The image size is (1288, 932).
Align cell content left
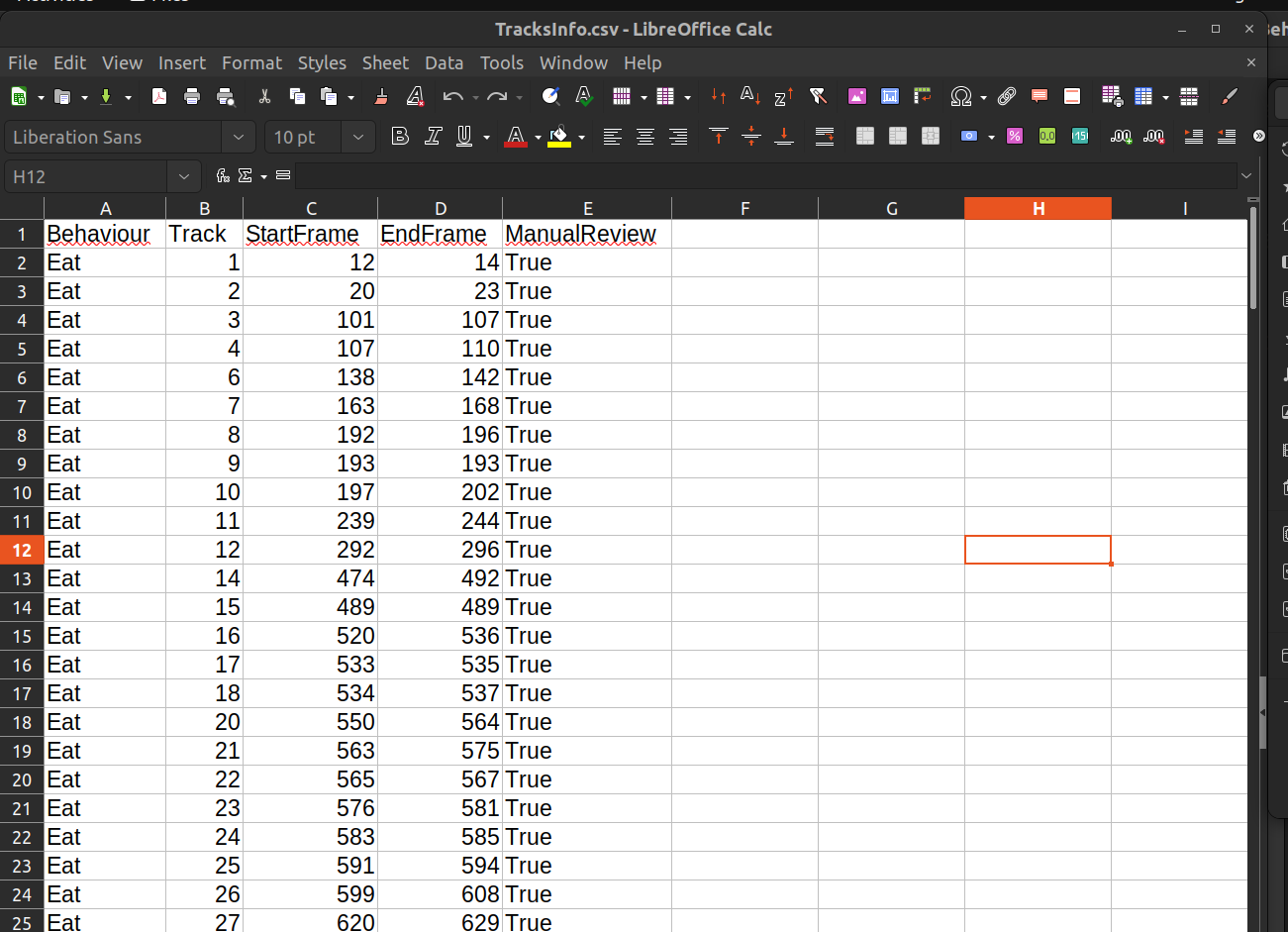click(x=613, y=137)
